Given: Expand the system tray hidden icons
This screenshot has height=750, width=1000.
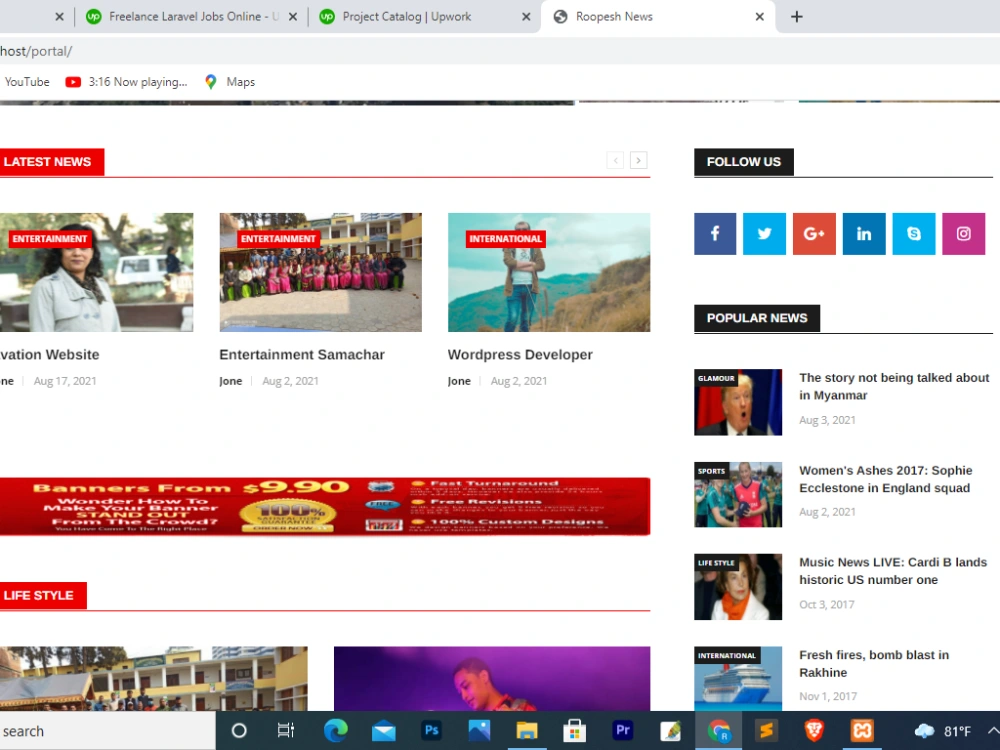Looking at the screenshot, I should pyautogui.click(x=992, y=731).
